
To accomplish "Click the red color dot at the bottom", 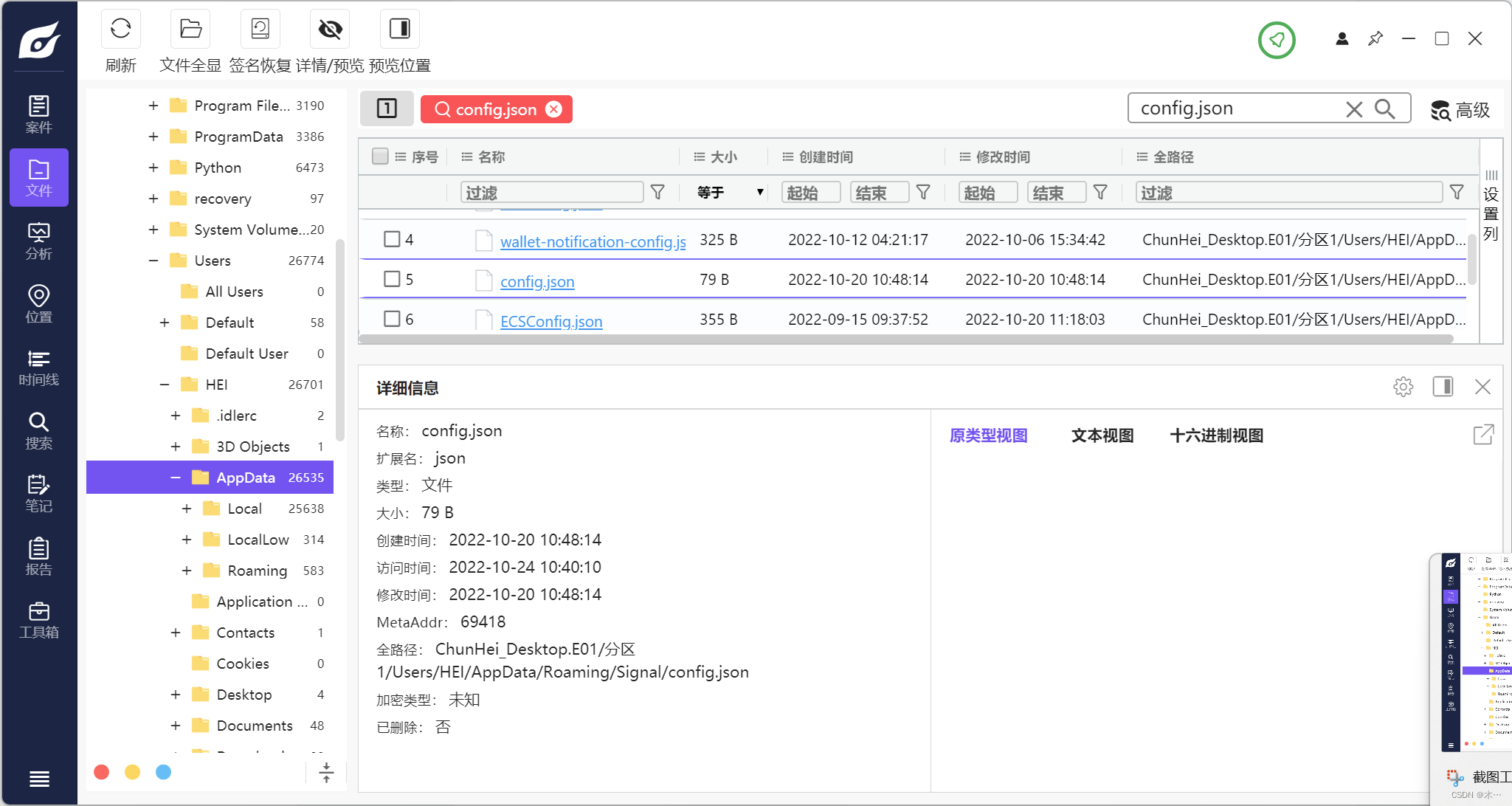I will [x=102, y=772].
